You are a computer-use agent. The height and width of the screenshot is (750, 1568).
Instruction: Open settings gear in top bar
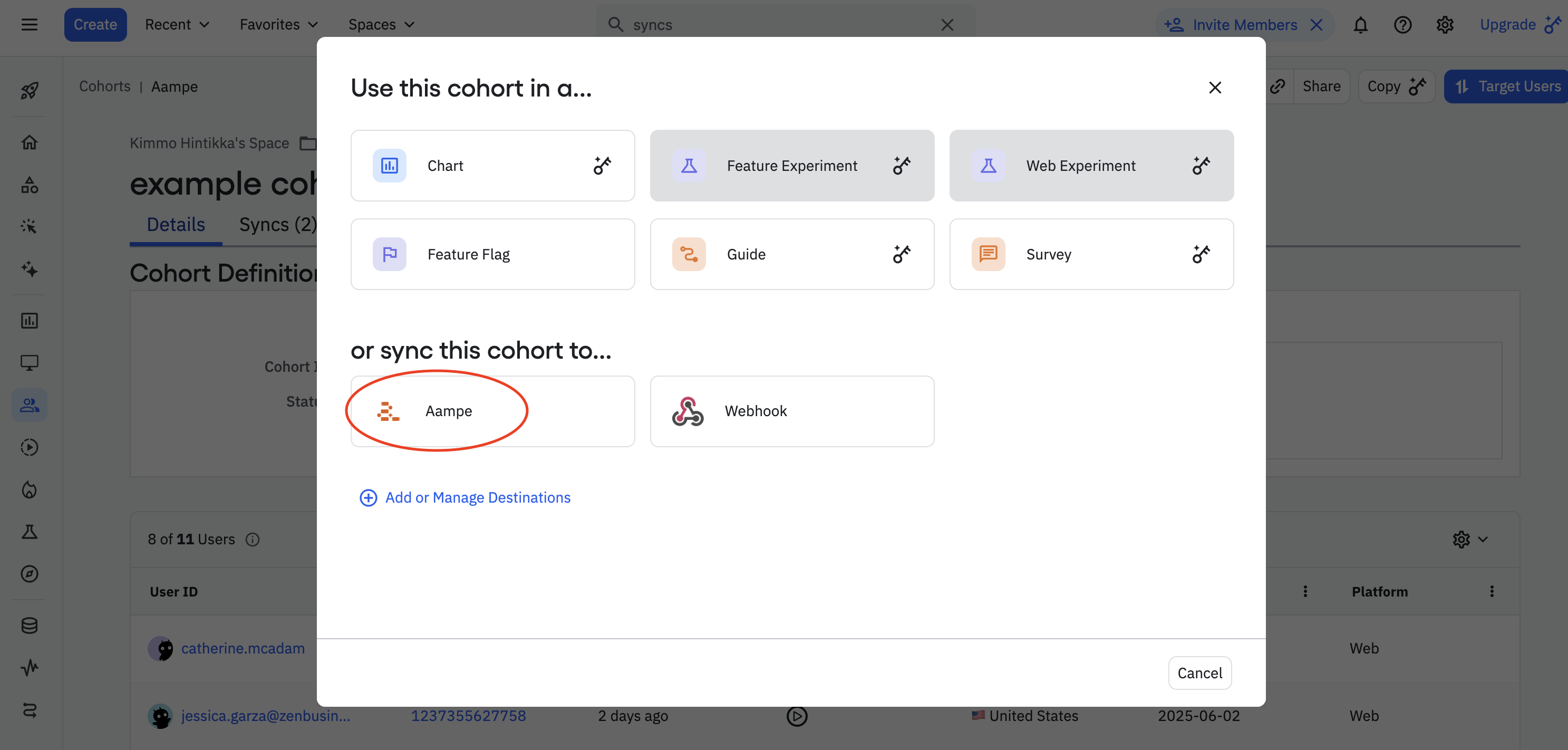pos(1445,25)
